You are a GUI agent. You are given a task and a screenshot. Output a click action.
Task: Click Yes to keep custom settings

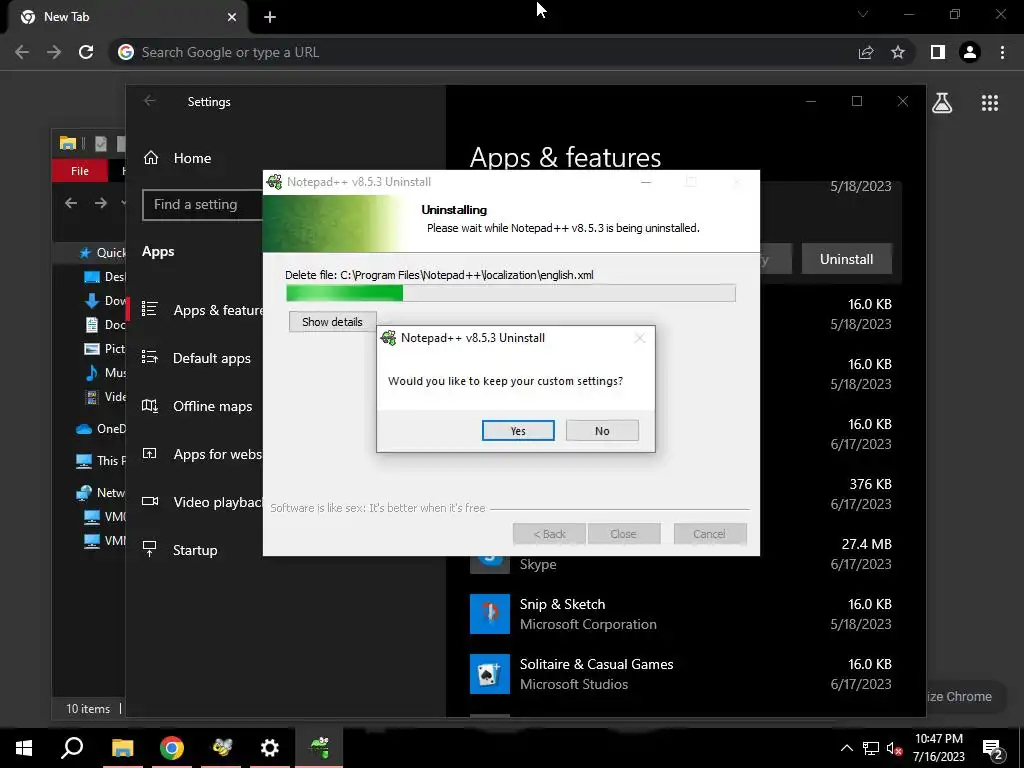pos(518,430)
